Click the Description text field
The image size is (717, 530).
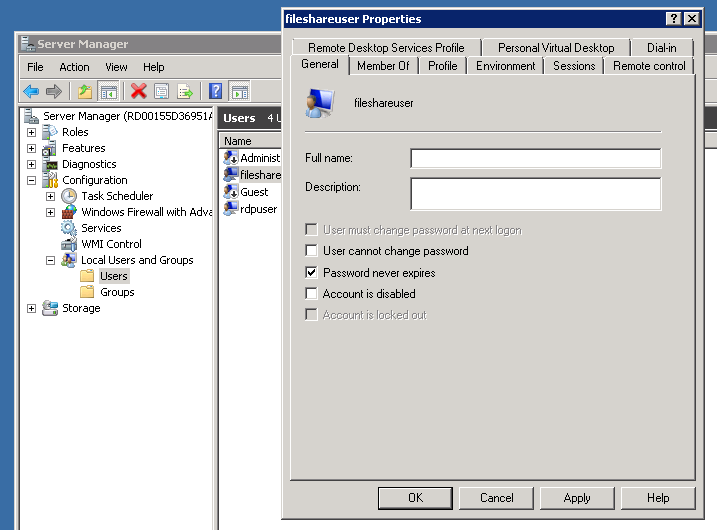tap(535, 194)
